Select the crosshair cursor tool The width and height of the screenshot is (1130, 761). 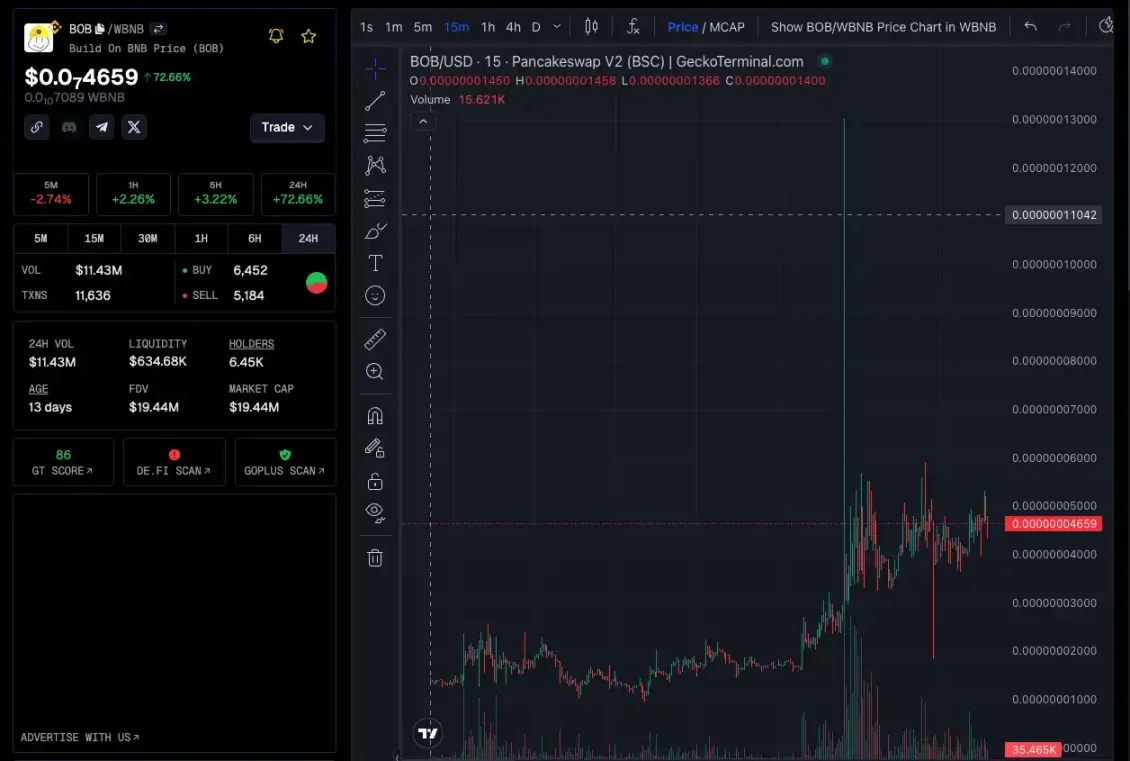[x=375, y=68]
